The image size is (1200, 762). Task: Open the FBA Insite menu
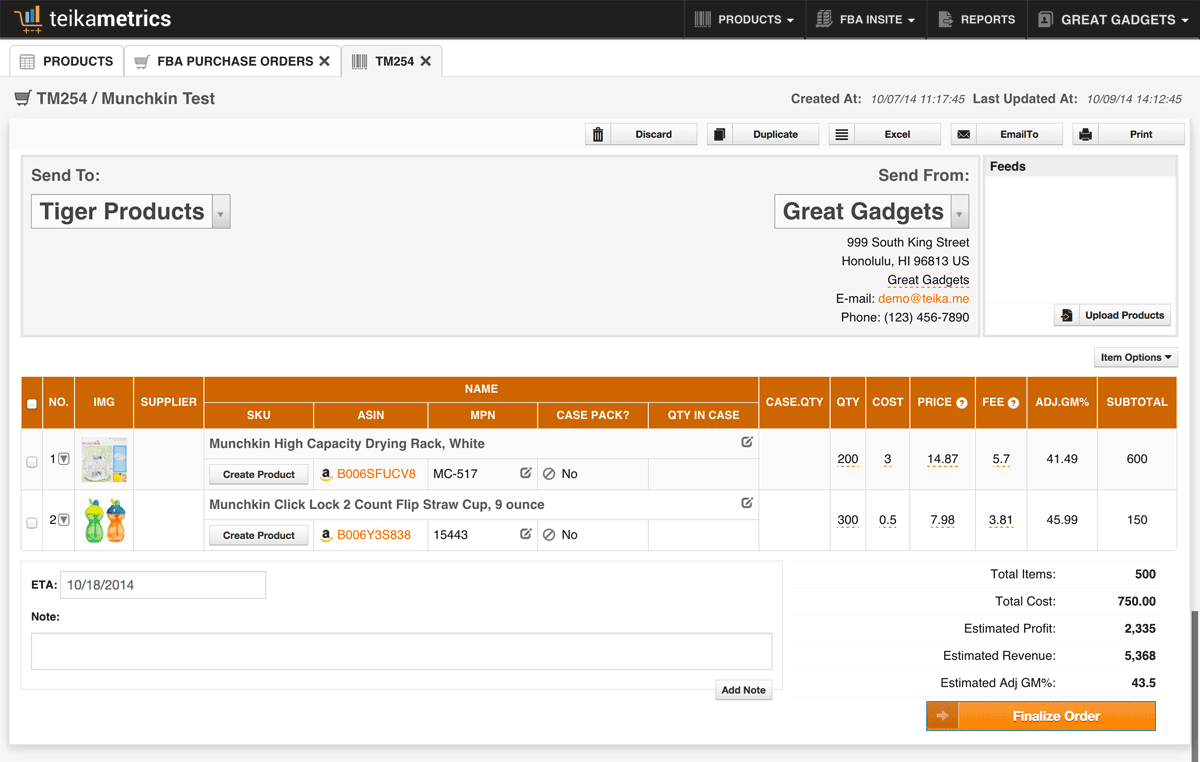(x=866, y=19)
